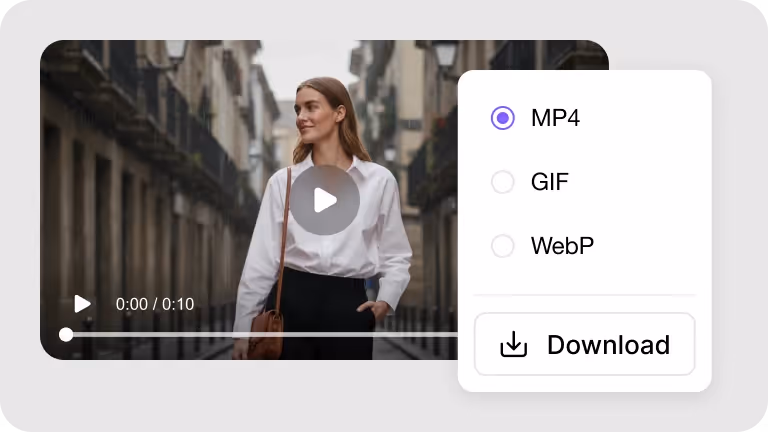The height and width of the screenshot is (432, 768).
Task: Click the brown shoulder bag in the video
Action: tap(266, 333)
